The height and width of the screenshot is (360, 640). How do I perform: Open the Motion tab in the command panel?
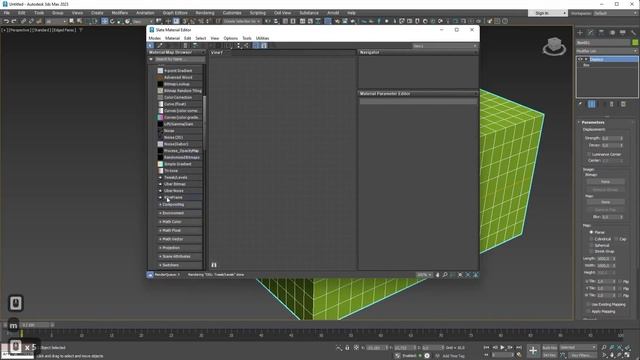point(612,32)
